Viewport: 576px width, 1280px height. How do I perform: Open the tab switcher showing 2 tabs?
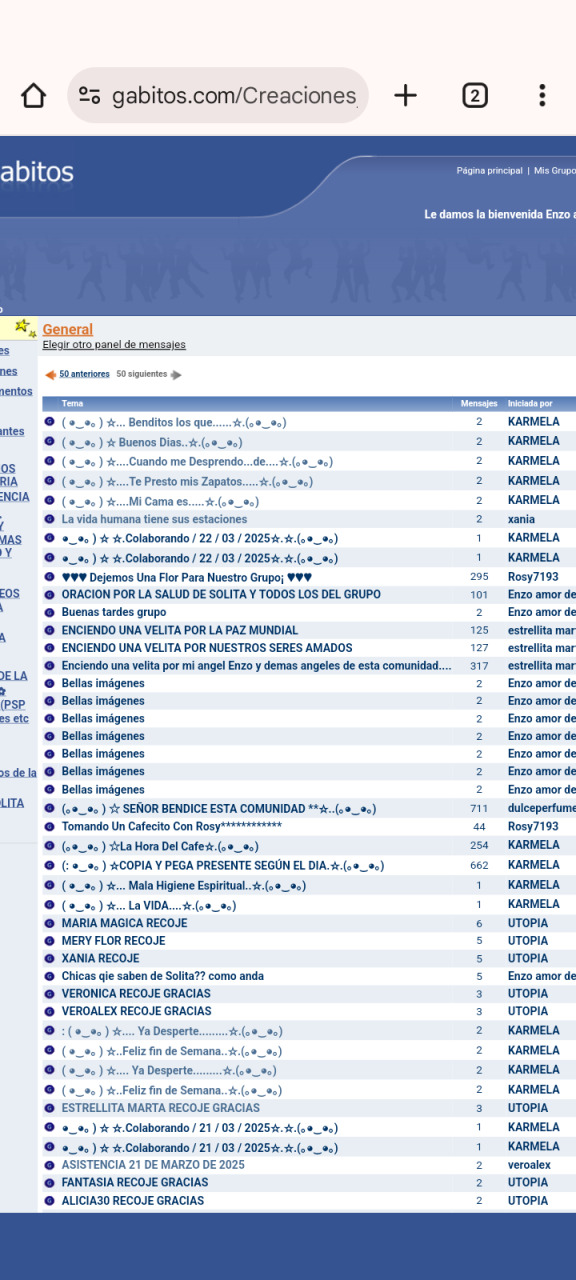point(474,95)
